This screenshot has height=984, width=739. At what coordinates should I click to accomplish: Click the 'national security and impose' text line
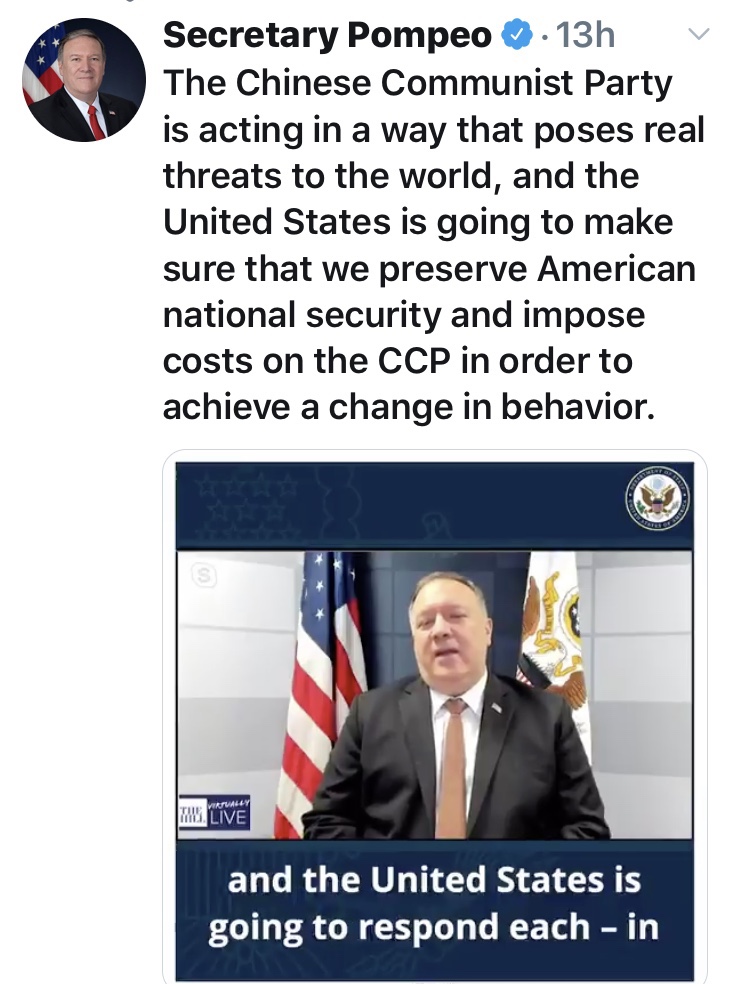[x=404, y=315]
